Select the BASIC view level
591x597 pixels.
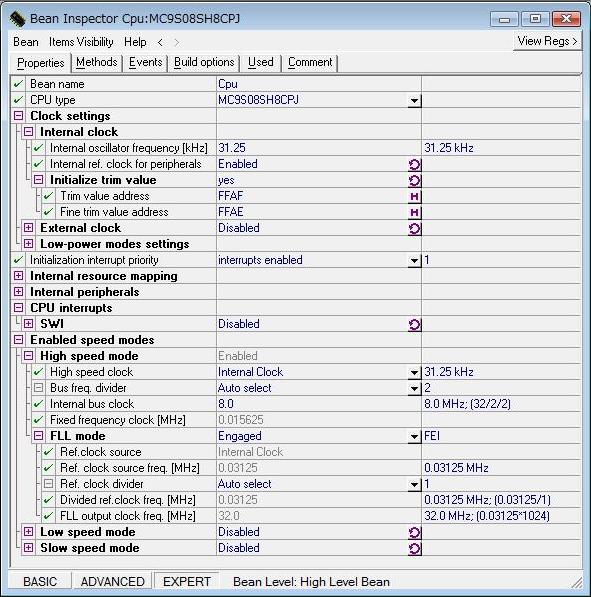(x=40, y=581)
